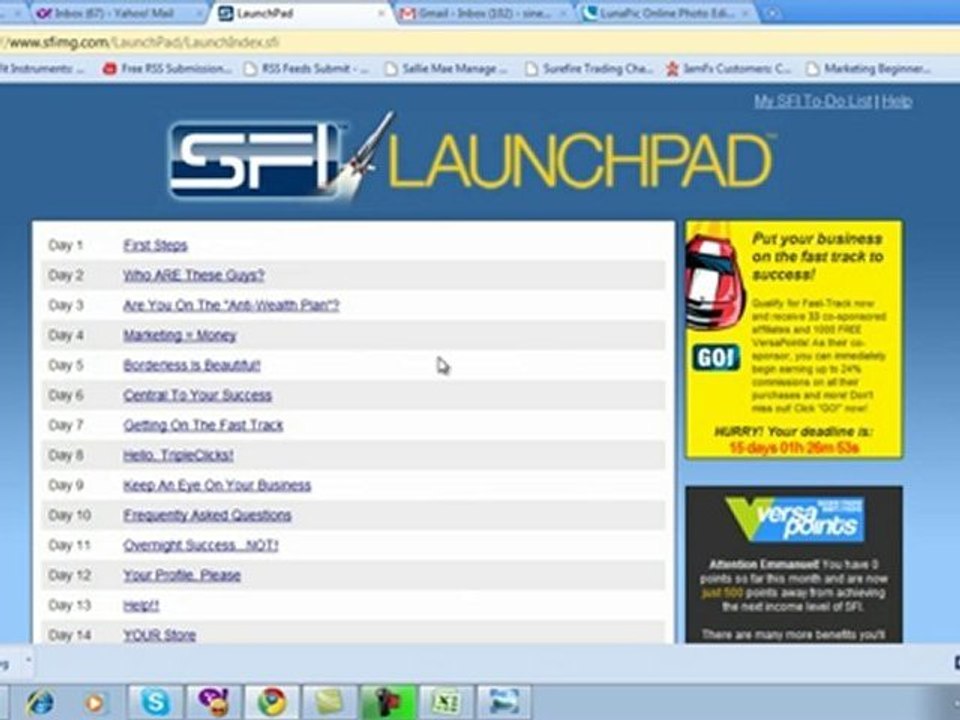Screen dimensions: 960x720
Task: Open the Free RSS Submission bookmark
Action: coord(168,69)
